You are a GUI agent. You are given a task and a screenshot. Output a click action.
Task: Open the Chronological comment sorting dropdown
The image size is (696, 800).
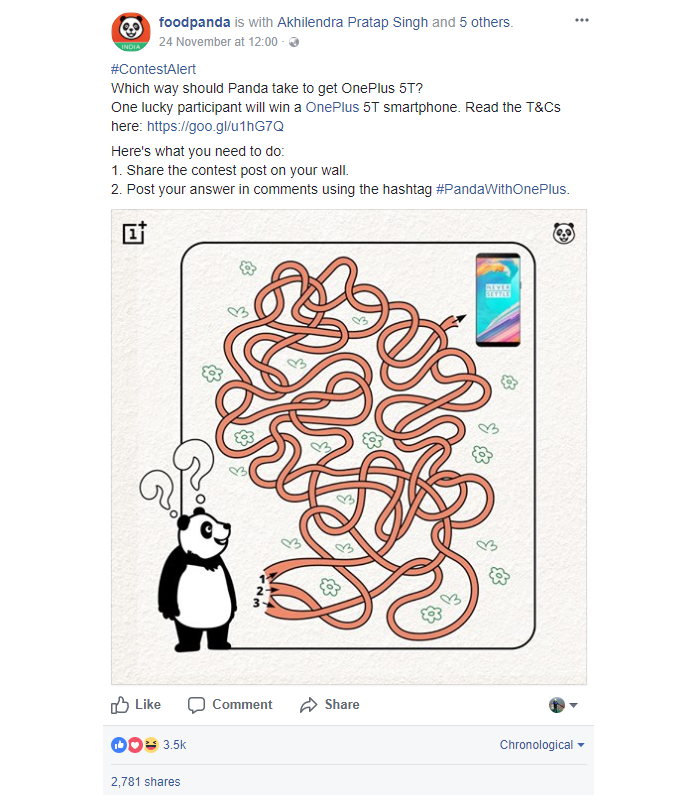(x=542, y=745)
